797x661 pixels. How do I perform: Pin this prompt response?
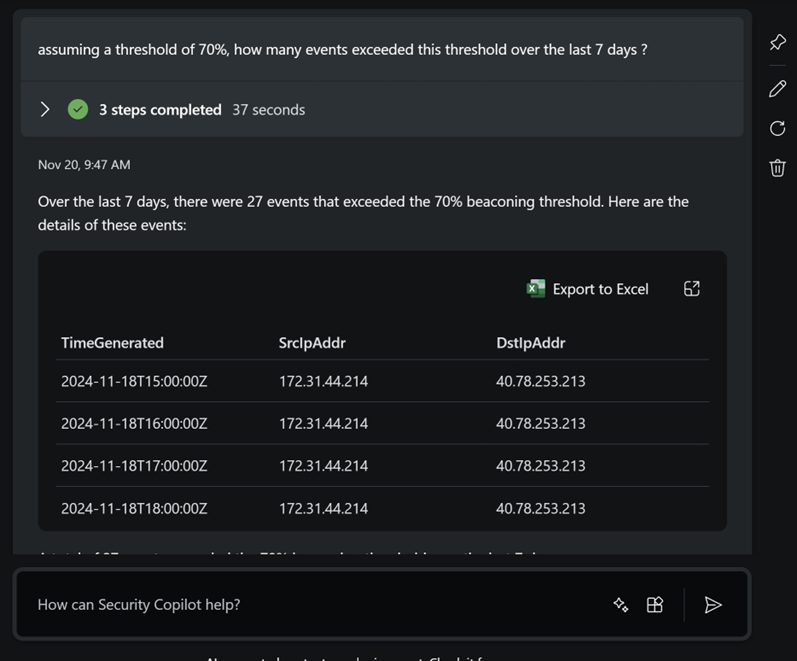[x=777, y=42]
